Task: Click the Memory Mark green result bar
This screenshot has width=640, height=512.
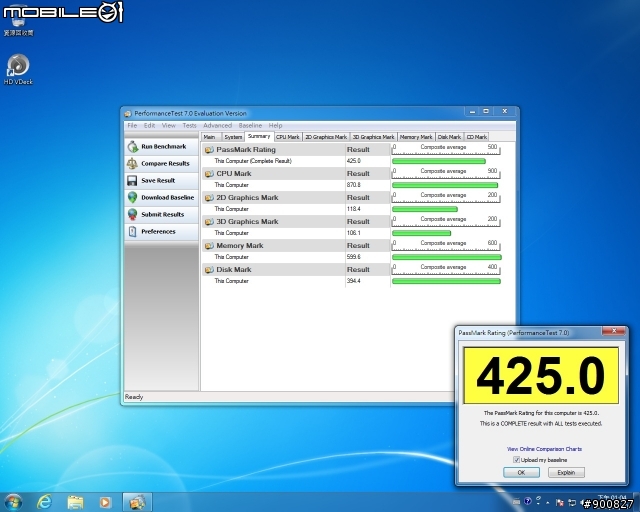Action: click(x=447, y=257)
